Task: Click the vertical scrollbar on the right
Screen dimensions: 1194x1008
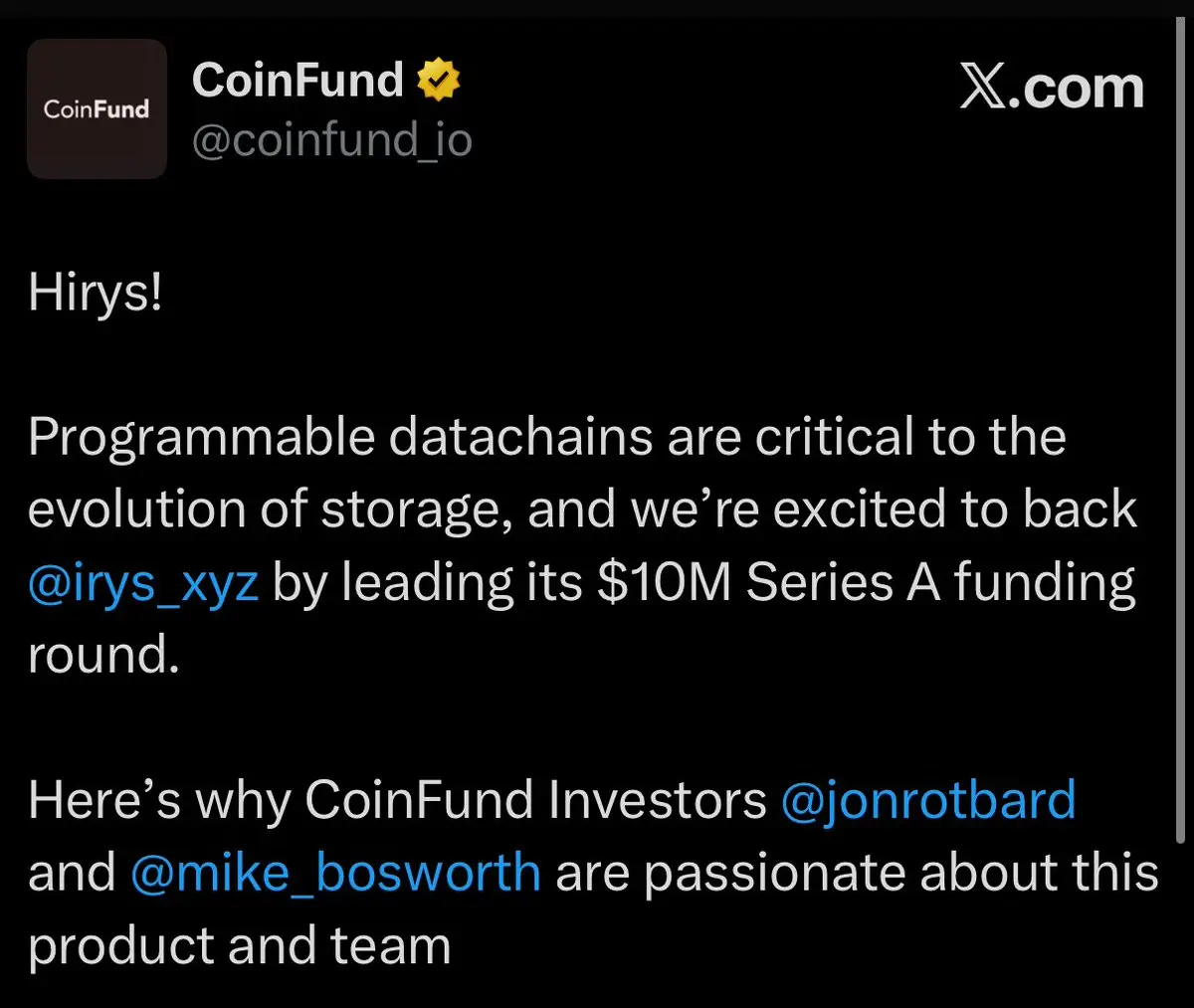Action: click(x=1181, y=430)
